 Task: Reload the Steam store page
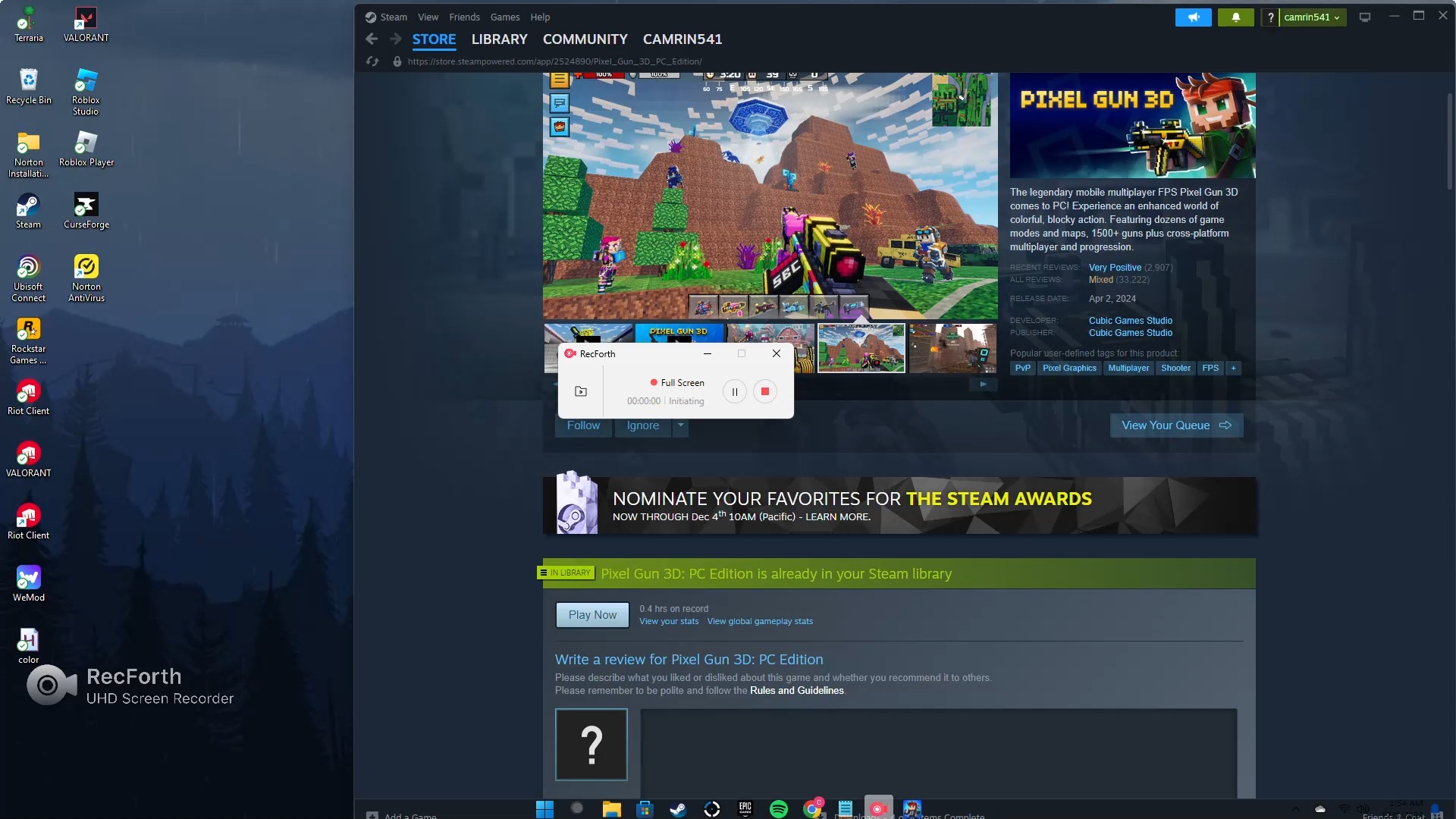(372, 61)
